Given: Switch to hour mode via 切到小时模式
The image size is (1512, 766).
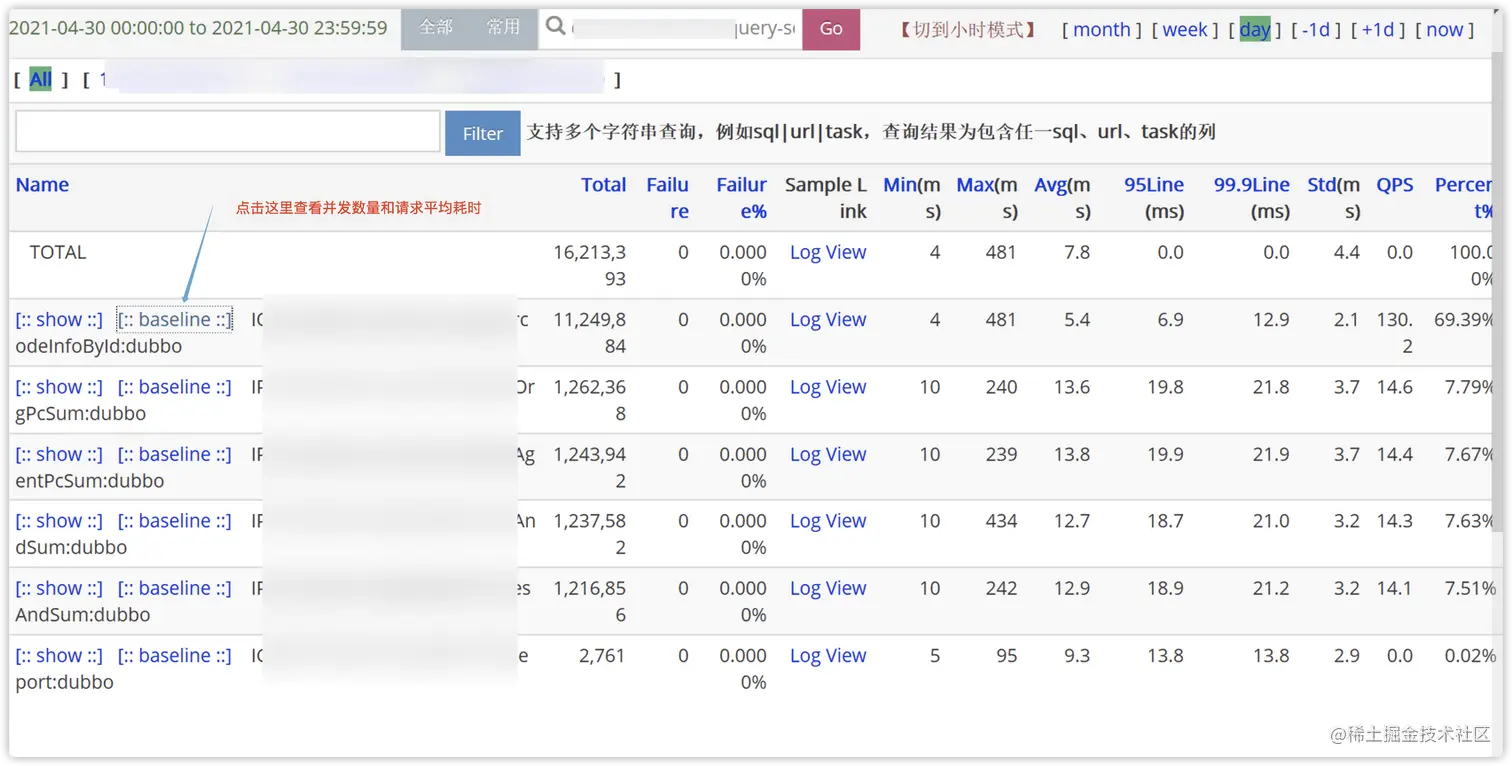Looking at the screenshot, I should click(968, 30).
